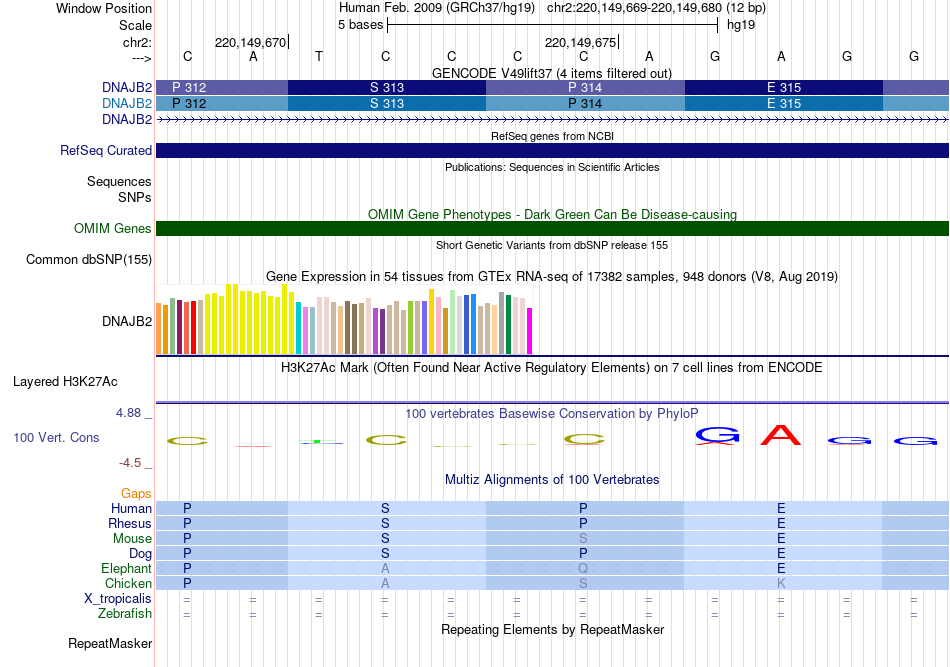Click the Elephant species row label
This screenshot has width=950, height=667.
tap(126, 568)
